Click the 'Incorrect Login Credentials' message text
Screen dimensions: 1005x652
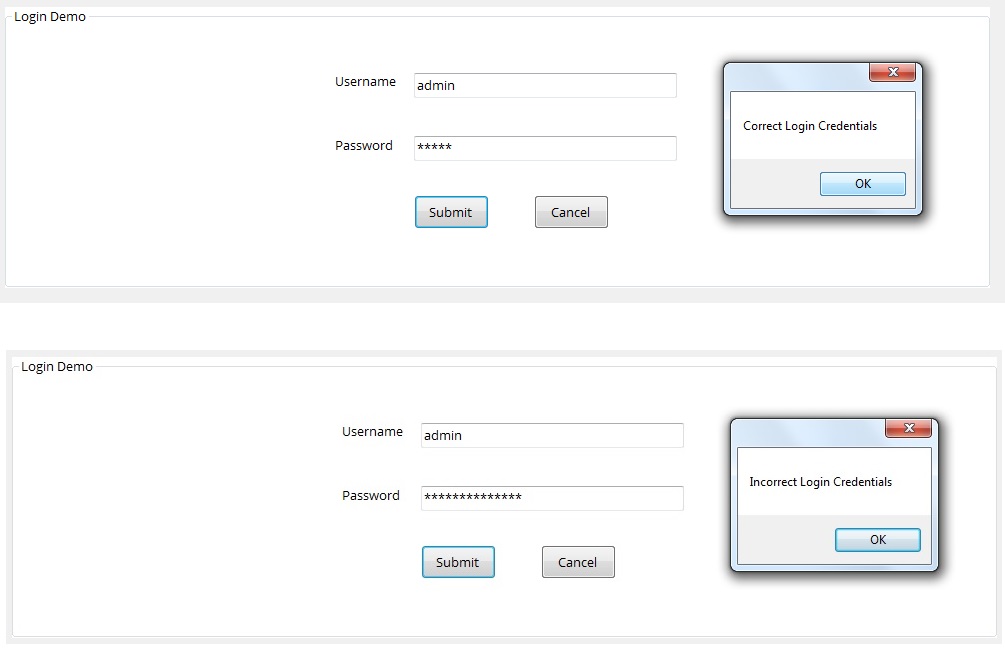820,482
